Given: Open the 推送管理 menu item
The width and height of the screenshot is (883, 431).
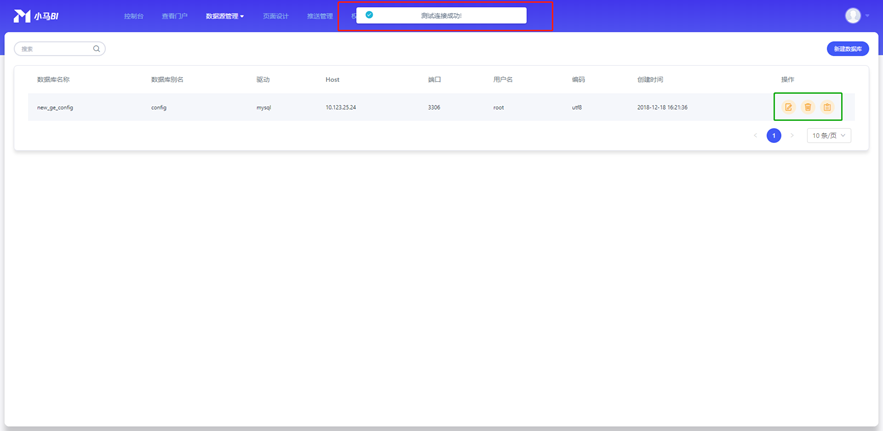Looking at the screenshot, I should (x=319, y=16).
